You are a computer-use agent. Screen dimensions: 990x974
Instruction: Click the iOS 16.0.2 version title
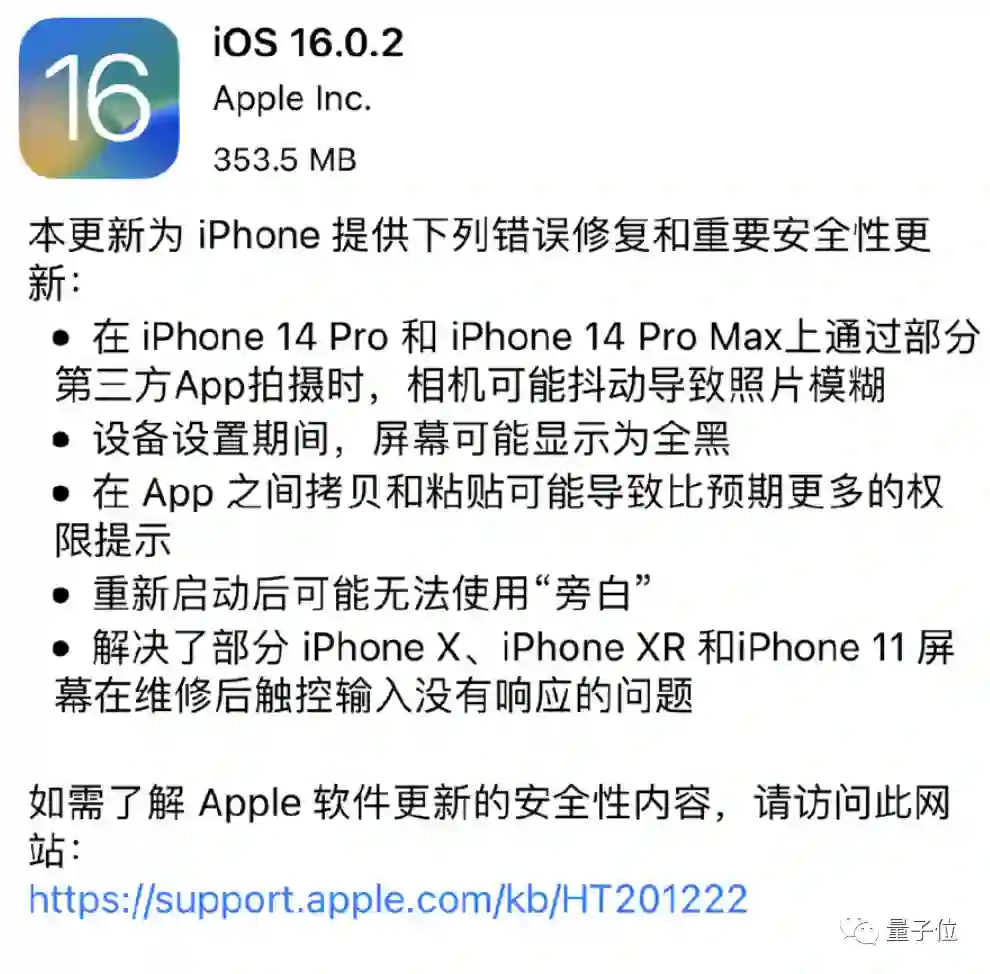point(308,42)
